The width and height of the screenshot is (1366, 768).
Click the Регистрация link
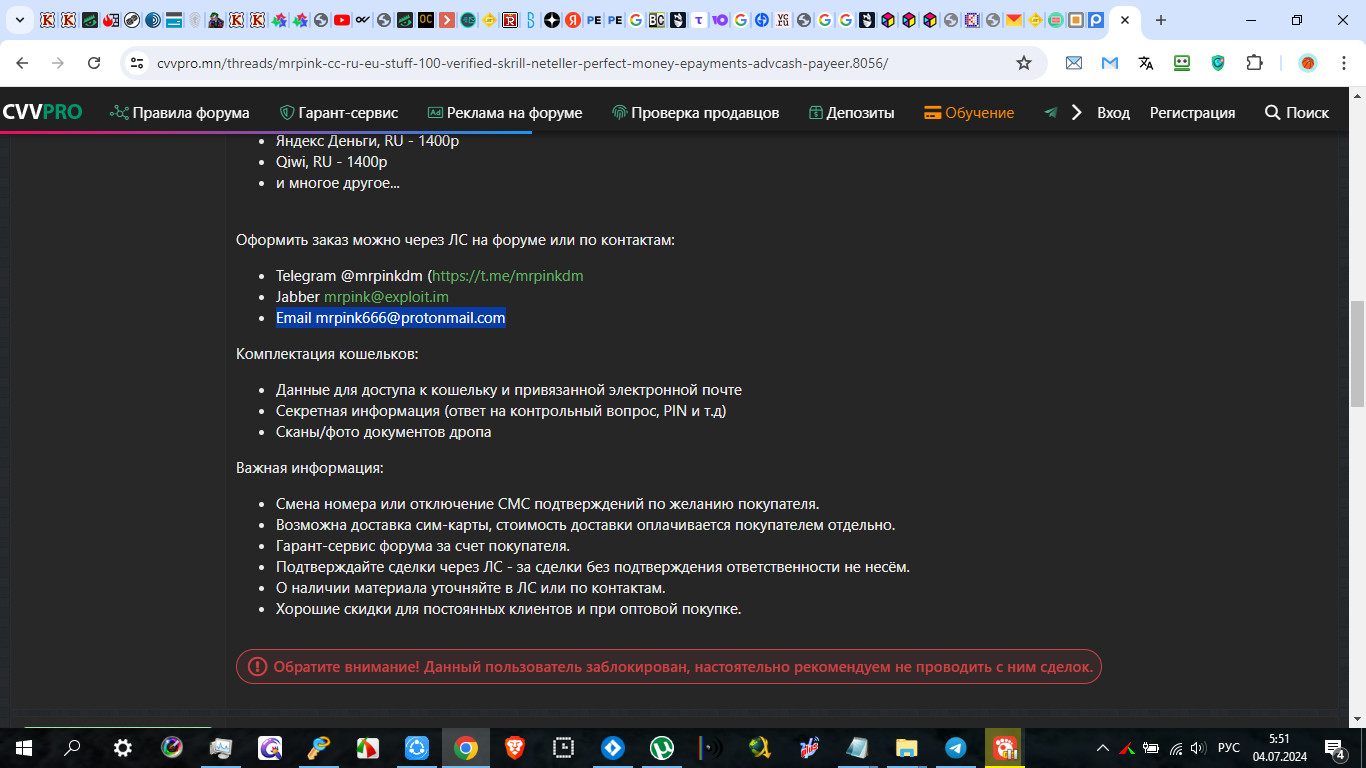(1192, 113)
